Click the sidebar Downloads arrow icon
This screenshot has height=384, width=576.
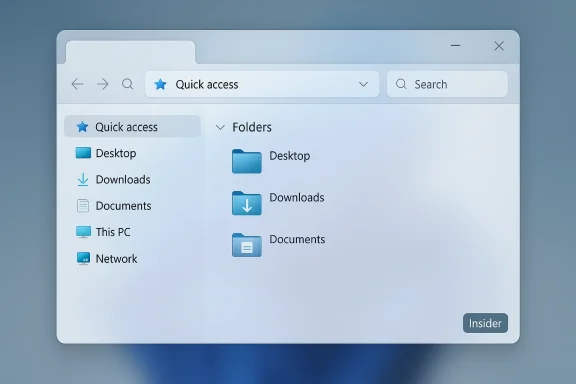click(83, 179)
